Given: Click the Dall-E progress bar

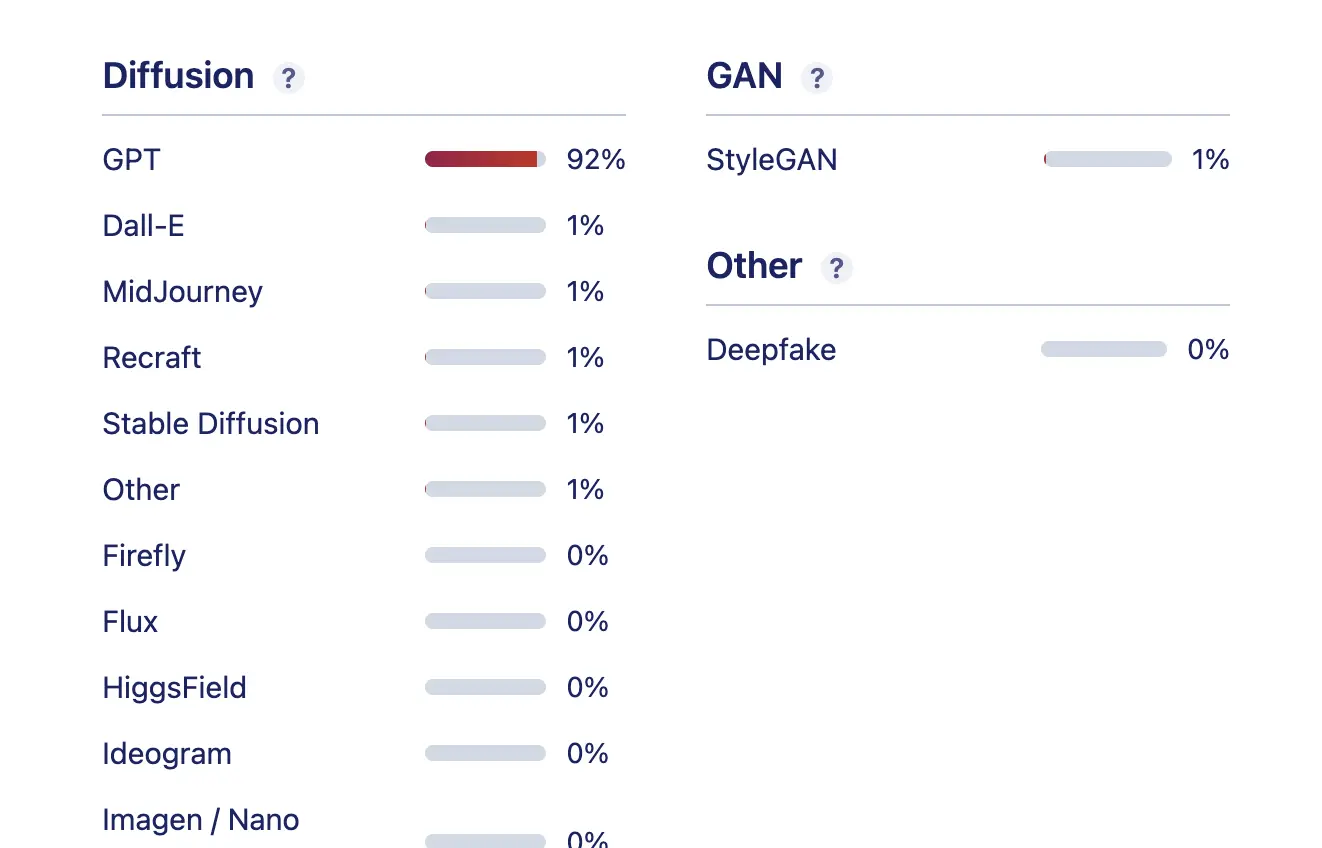Looking at the screenshot, I should click(485, 225).
